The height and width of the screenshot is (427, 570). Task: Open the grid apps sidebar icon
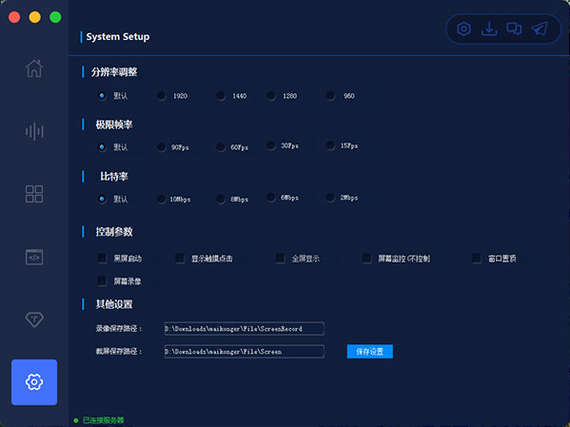(x=34, y=194)
